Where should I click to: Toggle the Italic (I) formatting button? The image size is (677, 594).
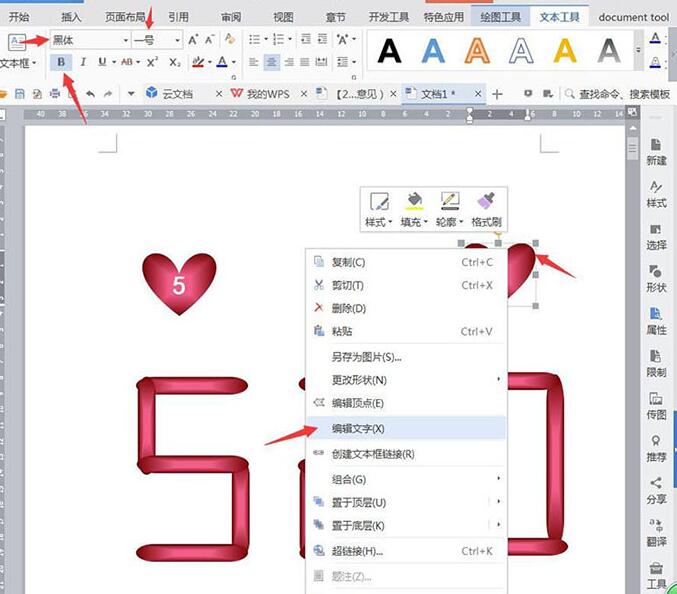pos(82,62)
